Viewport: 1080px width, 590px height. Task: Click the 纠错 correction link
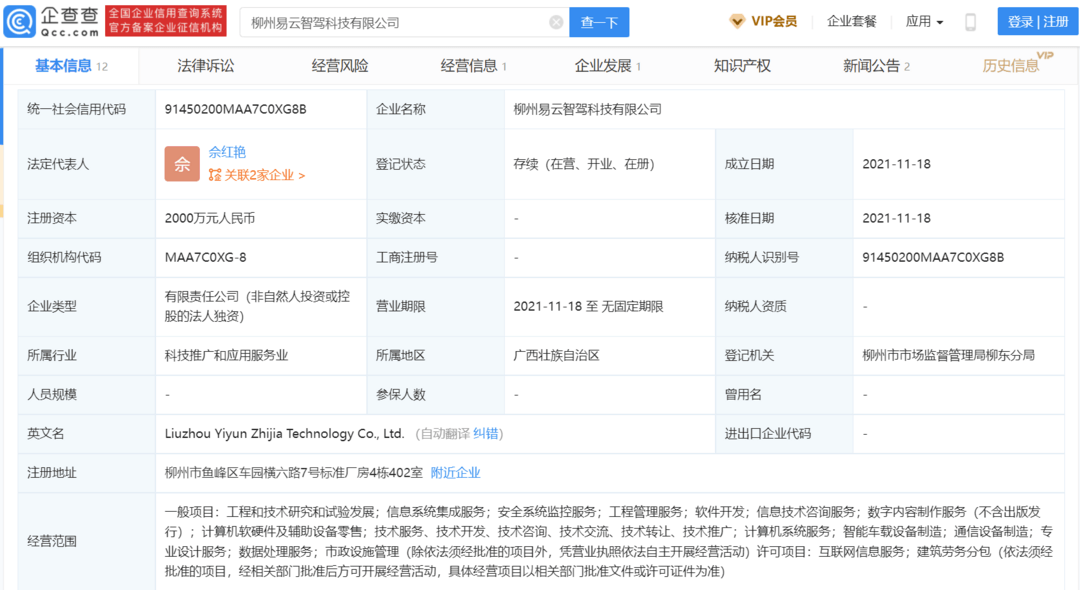(x=486, y=434)
